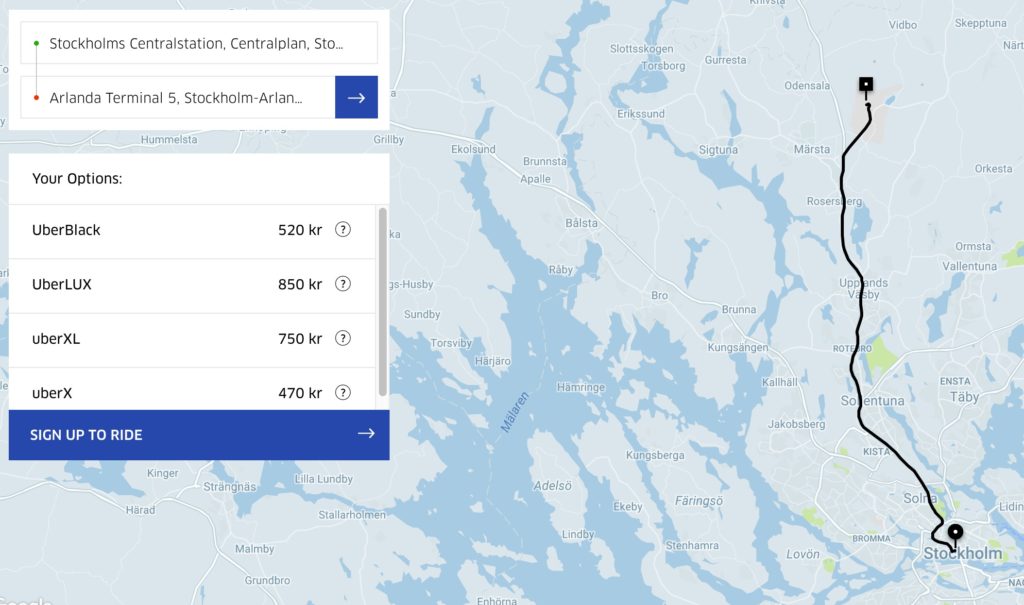Show fare details icon for uberX
The height and width of the screenshot is (605, 1024).
point(343,392)
